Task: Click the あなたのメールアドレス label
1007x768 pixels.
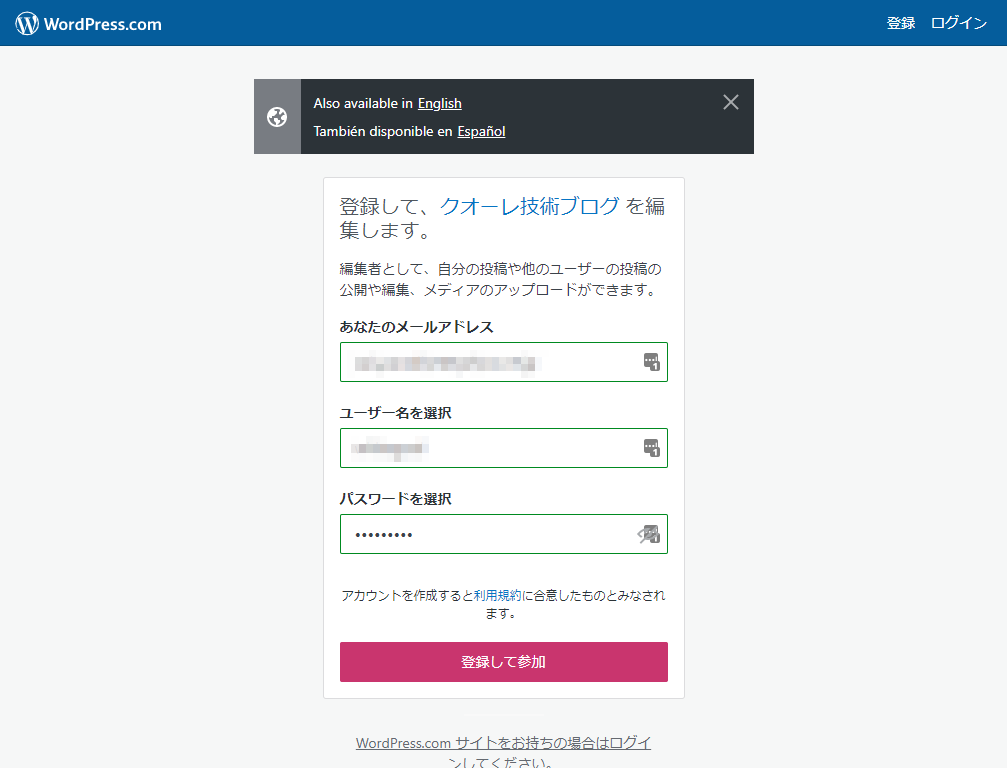Action: tap(416, 327)
